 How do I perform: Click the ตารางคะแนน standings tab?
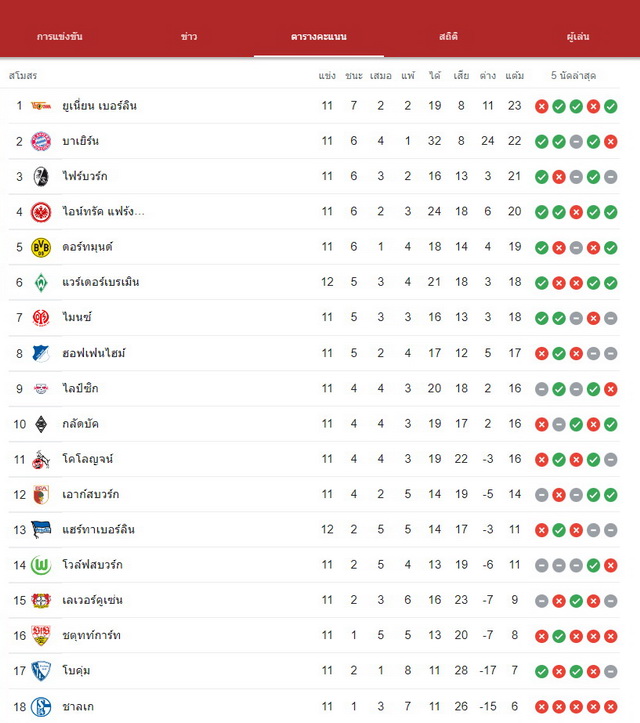pos(319,36)
